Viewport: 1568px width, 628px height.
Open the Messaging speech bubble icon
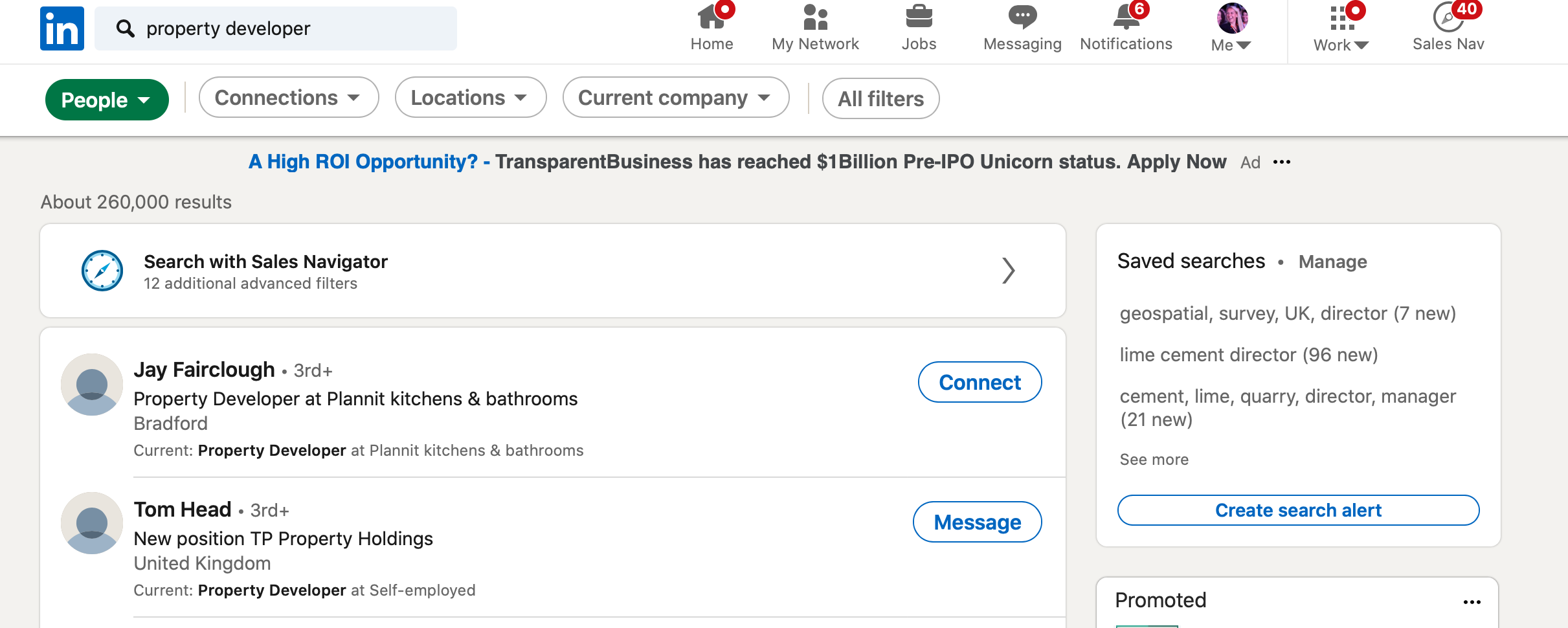tap(1022, 17)
